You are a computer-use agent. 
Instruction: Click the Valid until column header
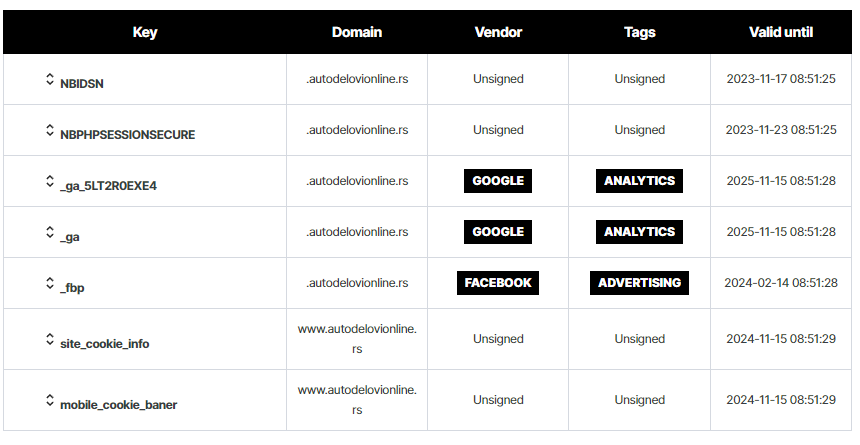pos(781,32)
